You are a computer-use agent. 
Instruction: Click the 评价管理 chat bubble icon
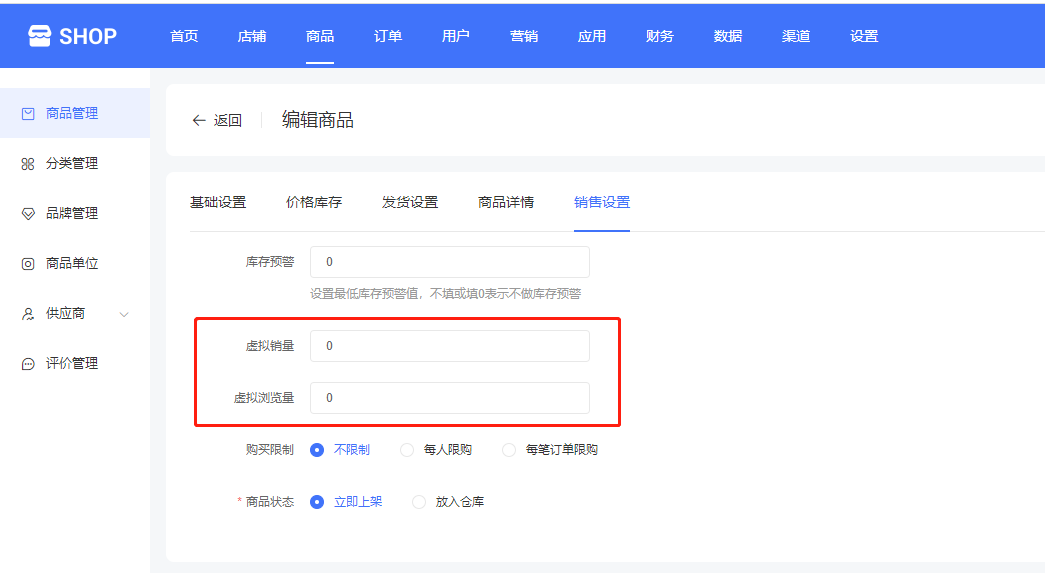click(28, 364)
